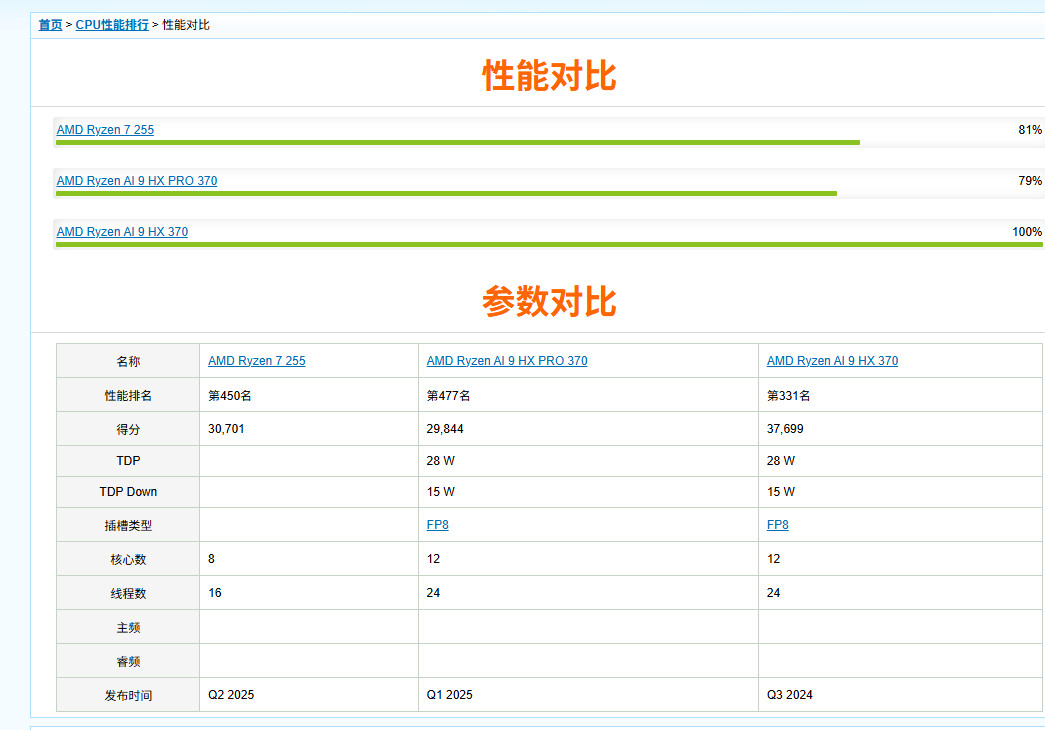Select the 81% percentage value
Image resolution: width=1045 pixels, height=730 pixels.
point(1030,129)
